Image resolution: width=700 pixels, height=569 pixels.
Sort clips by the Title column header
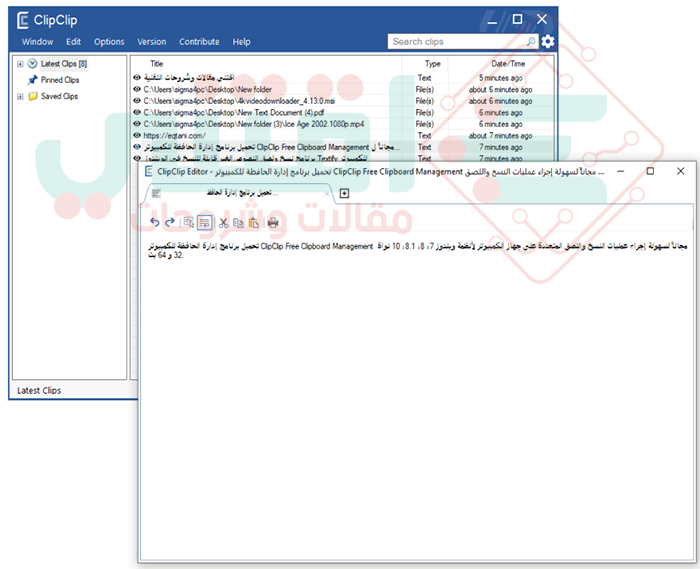(156, 64)
